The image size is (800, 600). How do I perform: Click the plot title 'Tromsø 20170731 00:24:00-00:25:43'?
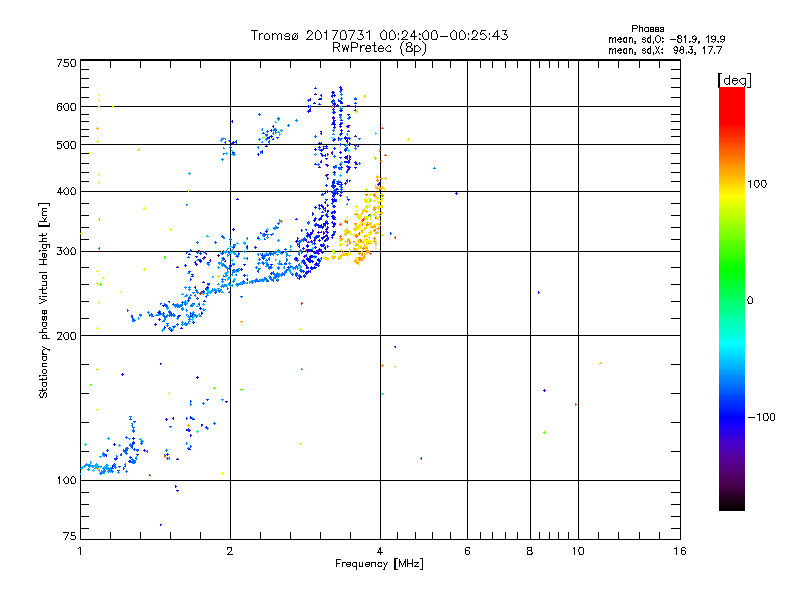[x=379, y=35]
